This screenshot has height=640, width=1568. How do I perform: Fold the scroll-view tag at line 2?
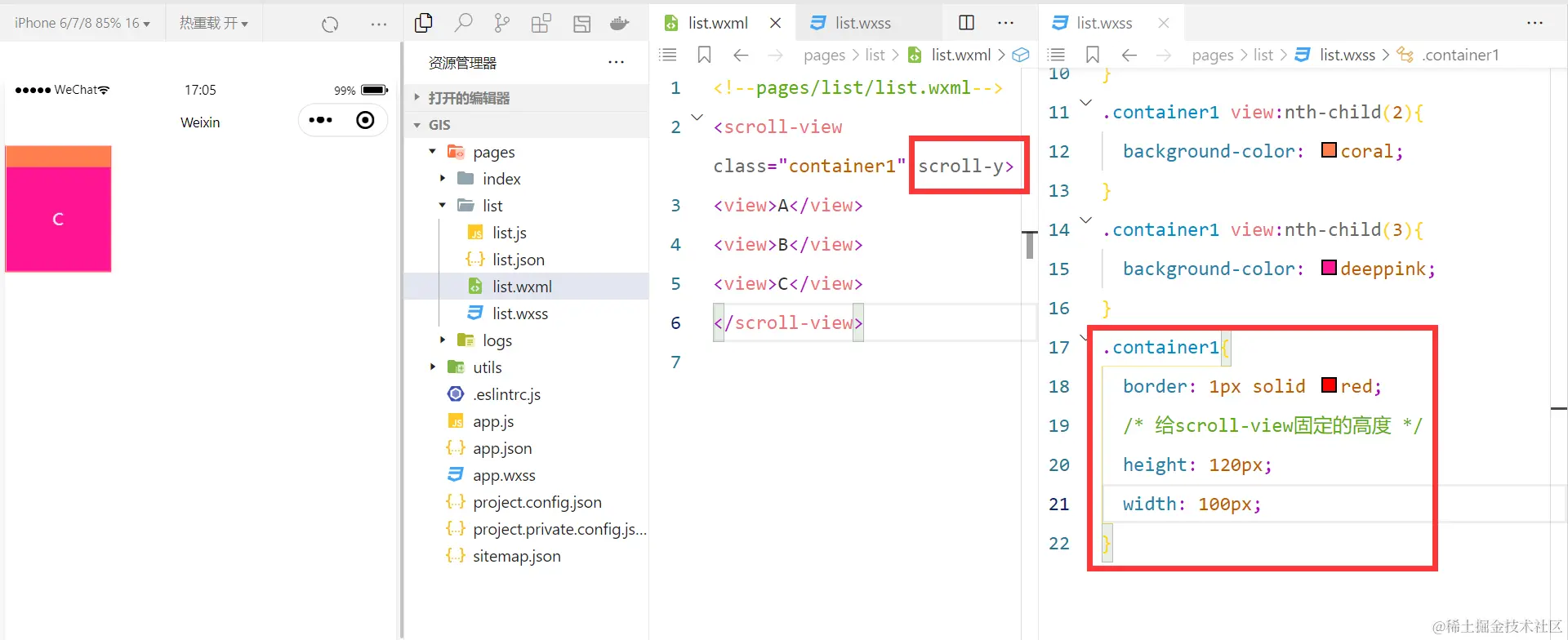[697, 118]
